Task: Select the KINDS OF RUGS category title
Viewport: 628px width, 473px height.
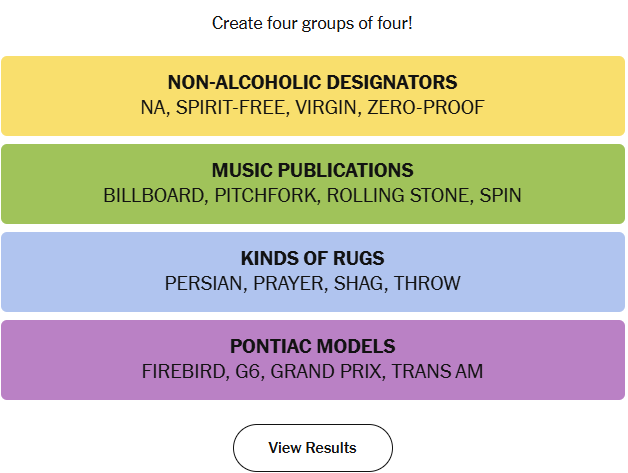Action: click(312, 258)
